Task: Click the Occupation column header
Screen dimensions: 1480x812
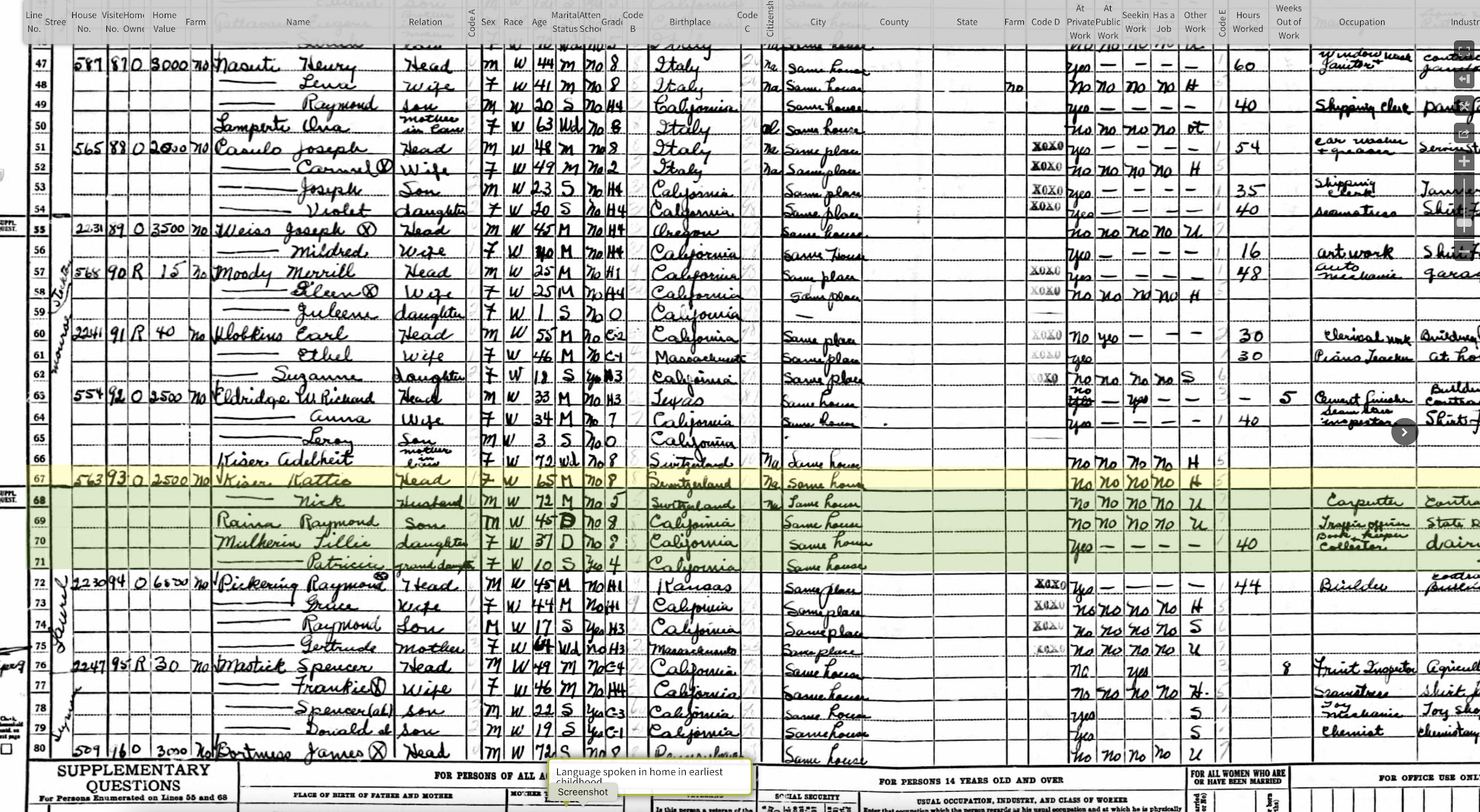Action: 1361,22
